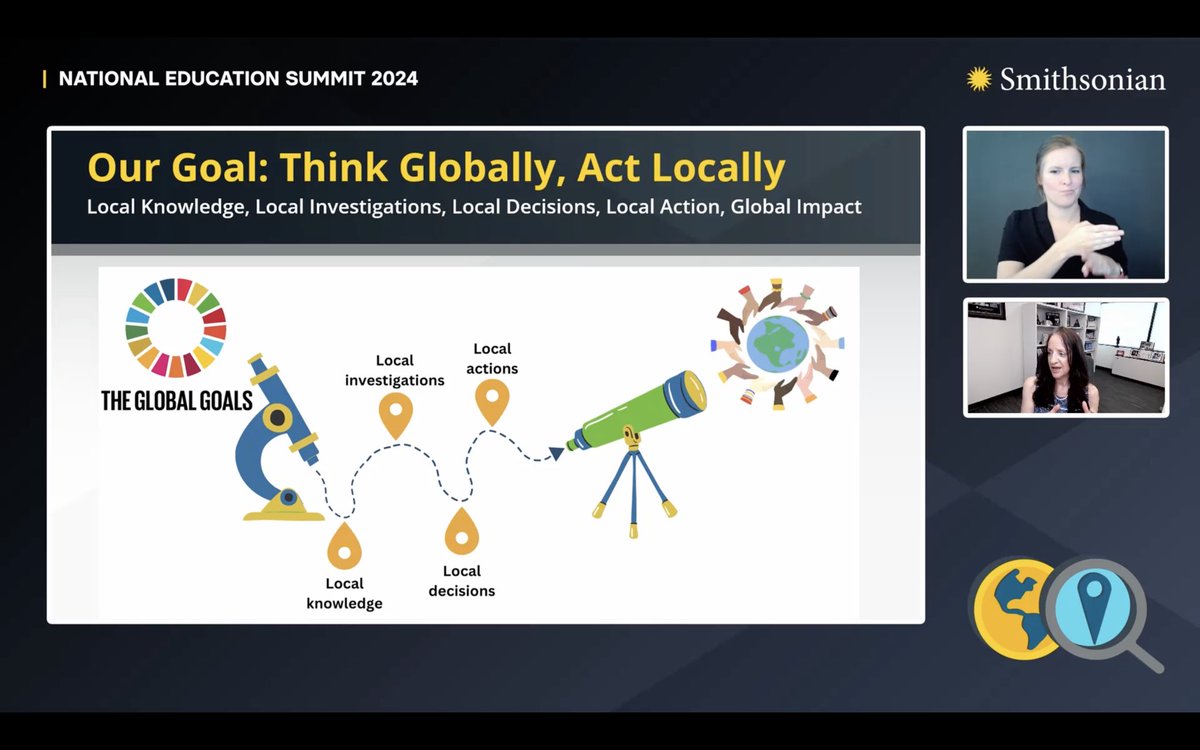The width and height of the screenshot is (1200, 750).
Task: Click the Local knowledge map pin
Action: [x=344, y=545]
